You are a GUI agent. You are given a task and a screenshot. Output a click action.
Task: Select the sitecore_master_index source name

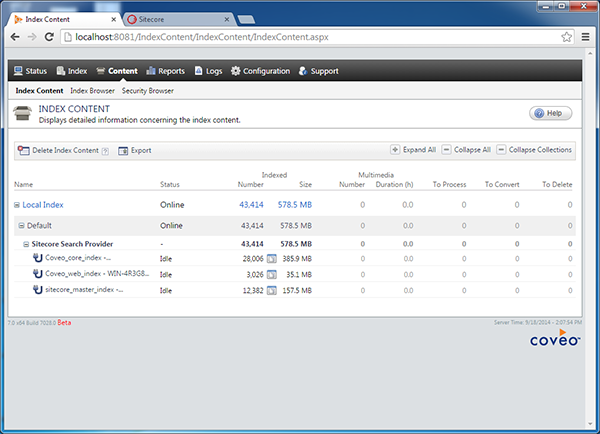pos(84,289)
